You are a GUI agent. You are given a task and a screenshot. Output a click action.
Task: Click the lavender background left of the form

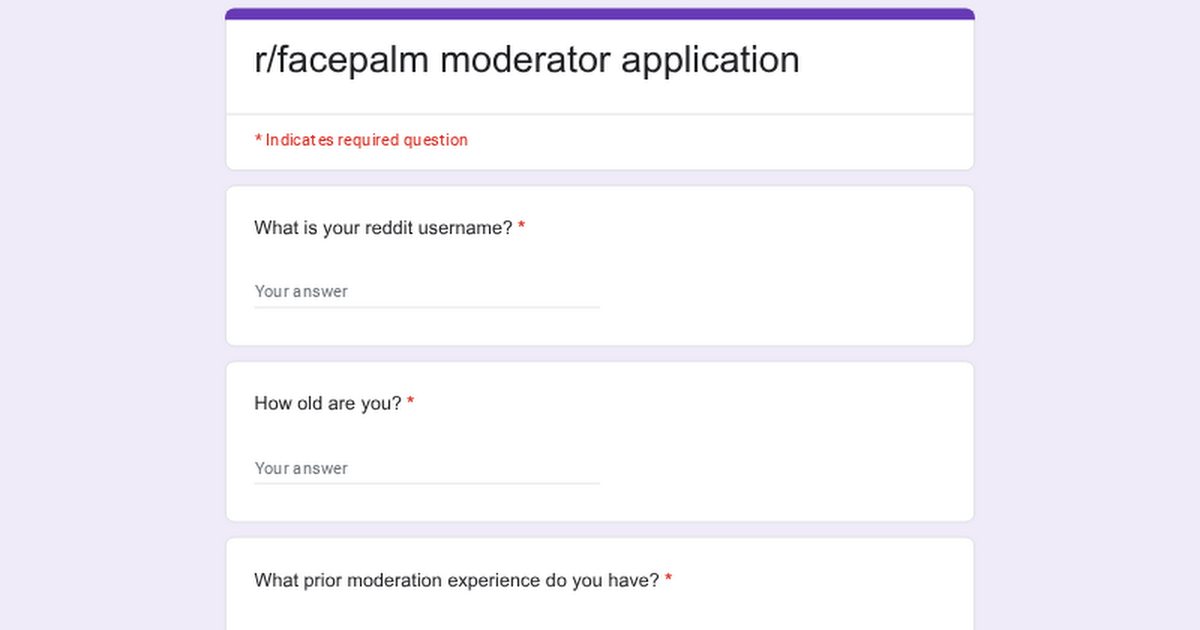(x=110, y=320)
